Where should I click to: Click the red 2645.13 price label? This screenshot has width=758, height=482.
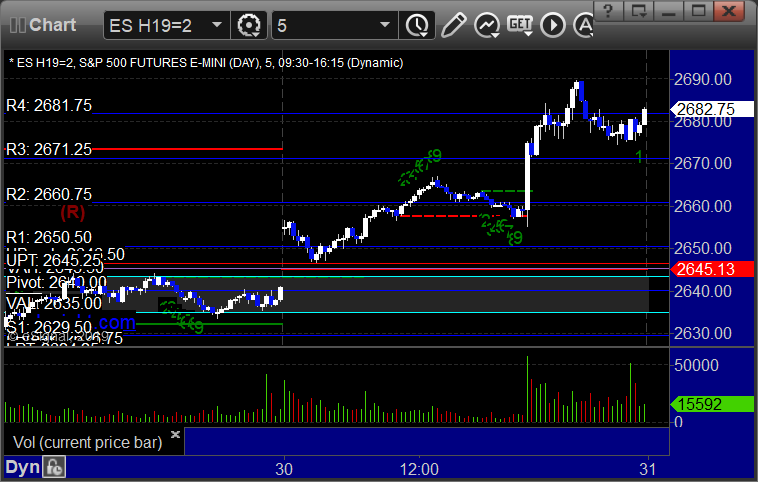[x=712, y=269]
